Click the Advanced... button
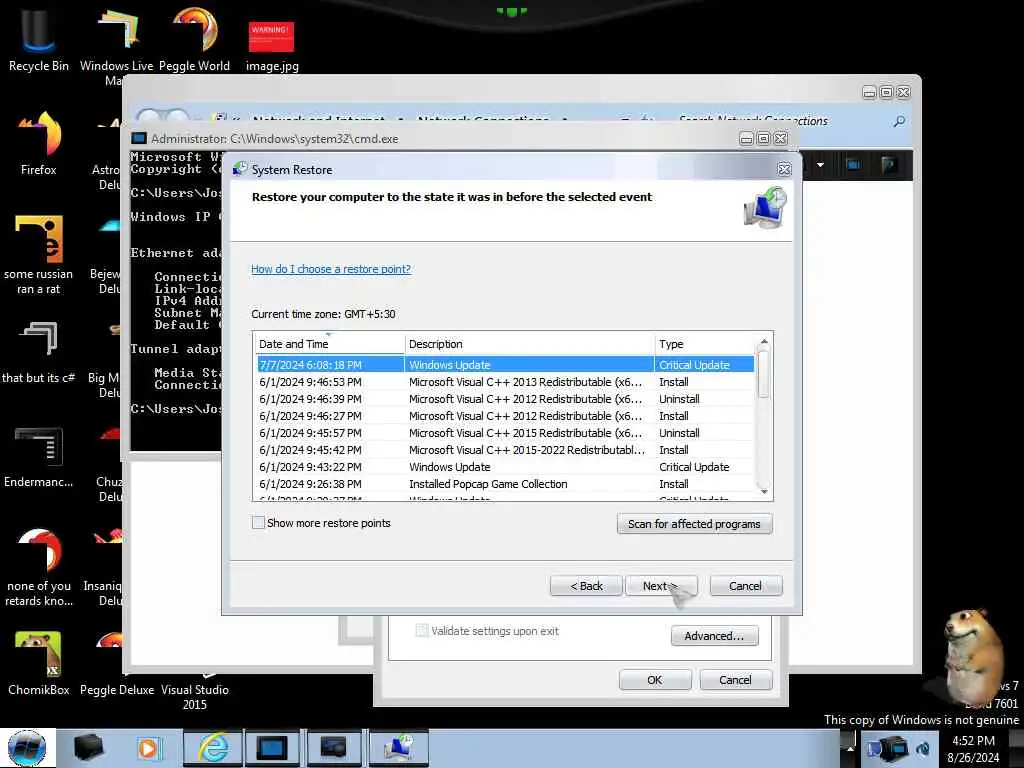This screenshot has width=1024, height=768. [714, 635]
